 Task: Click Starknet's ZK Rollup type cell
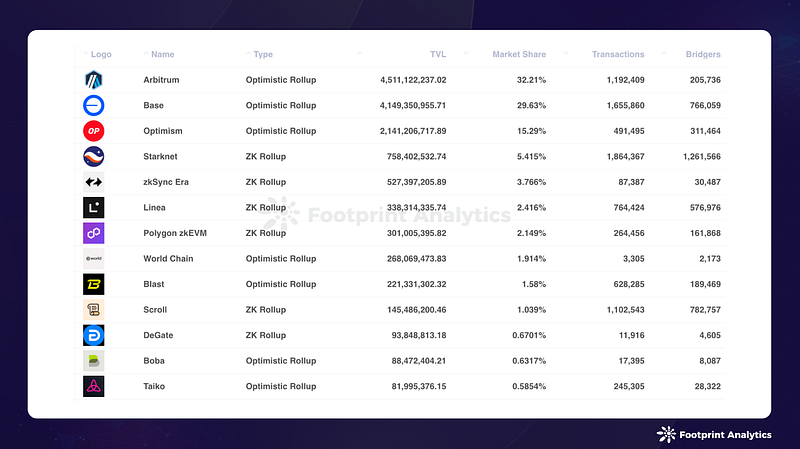point(266,157)
